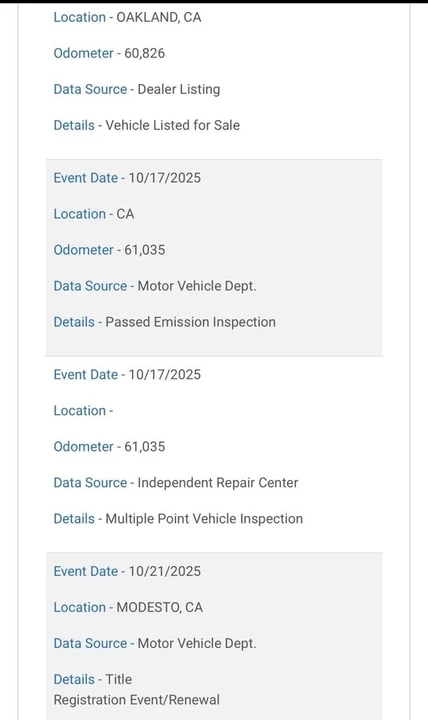Click the 10/21/2025 event date
428x720 pixels.
[164, 571]
